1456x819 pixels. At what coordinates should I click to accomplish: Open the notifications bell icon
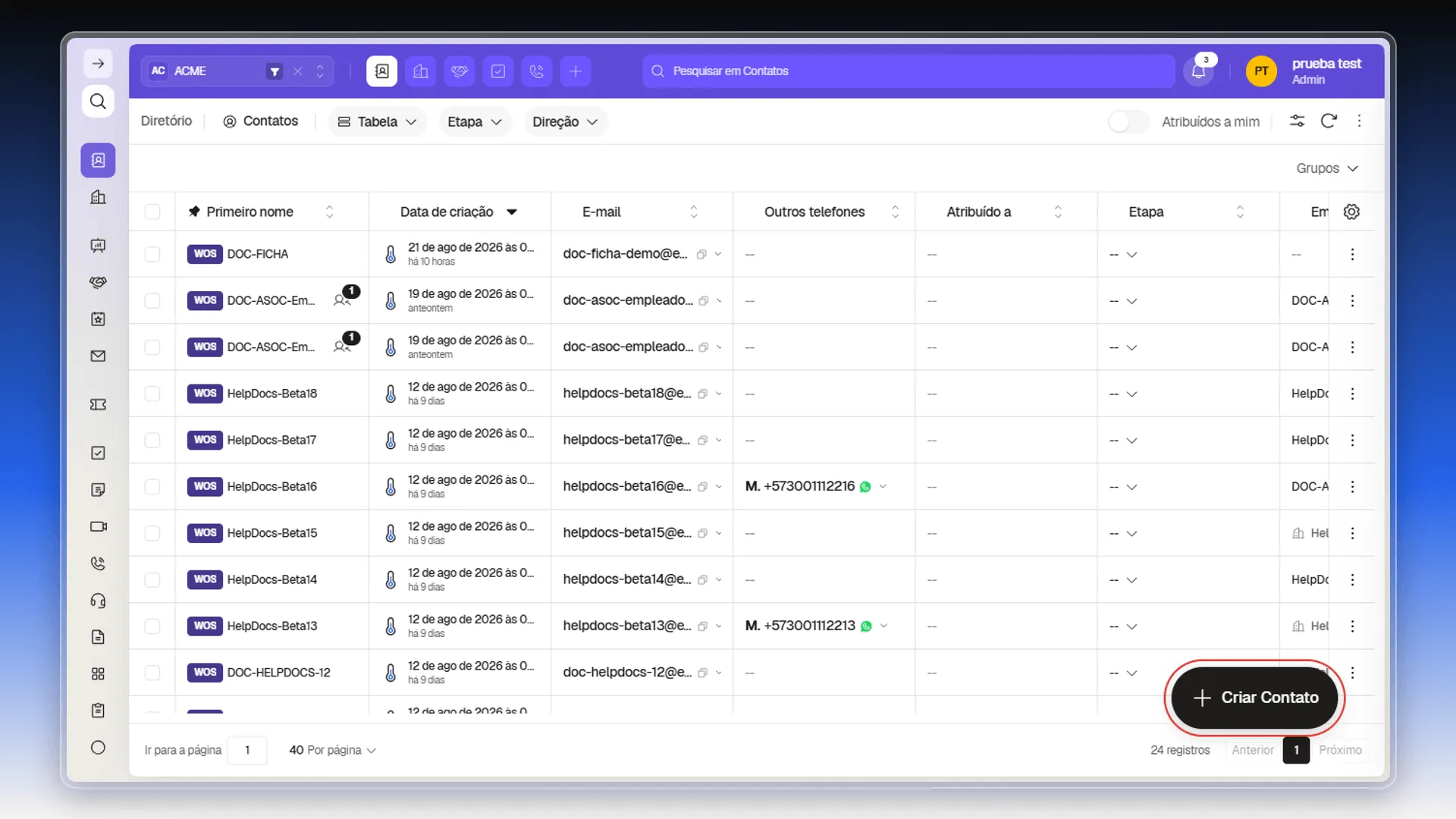1198,71
